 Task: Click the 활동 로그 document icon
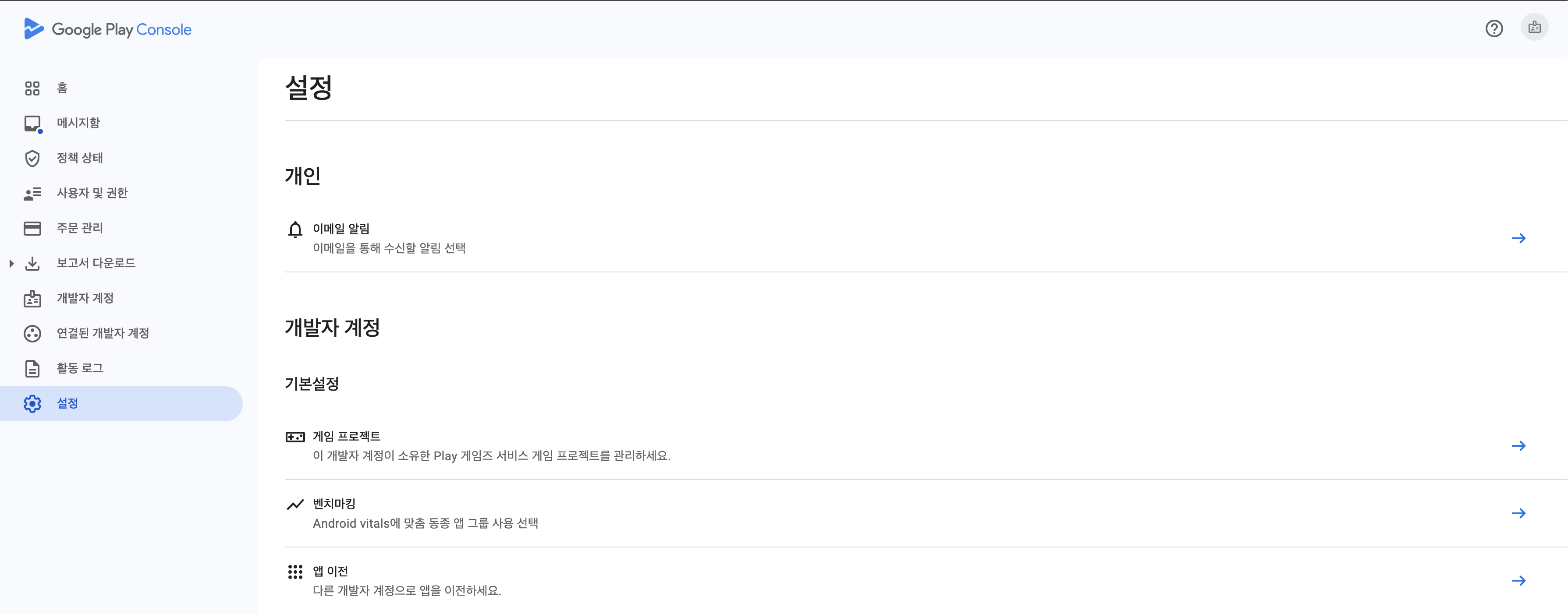coord(32,369)
